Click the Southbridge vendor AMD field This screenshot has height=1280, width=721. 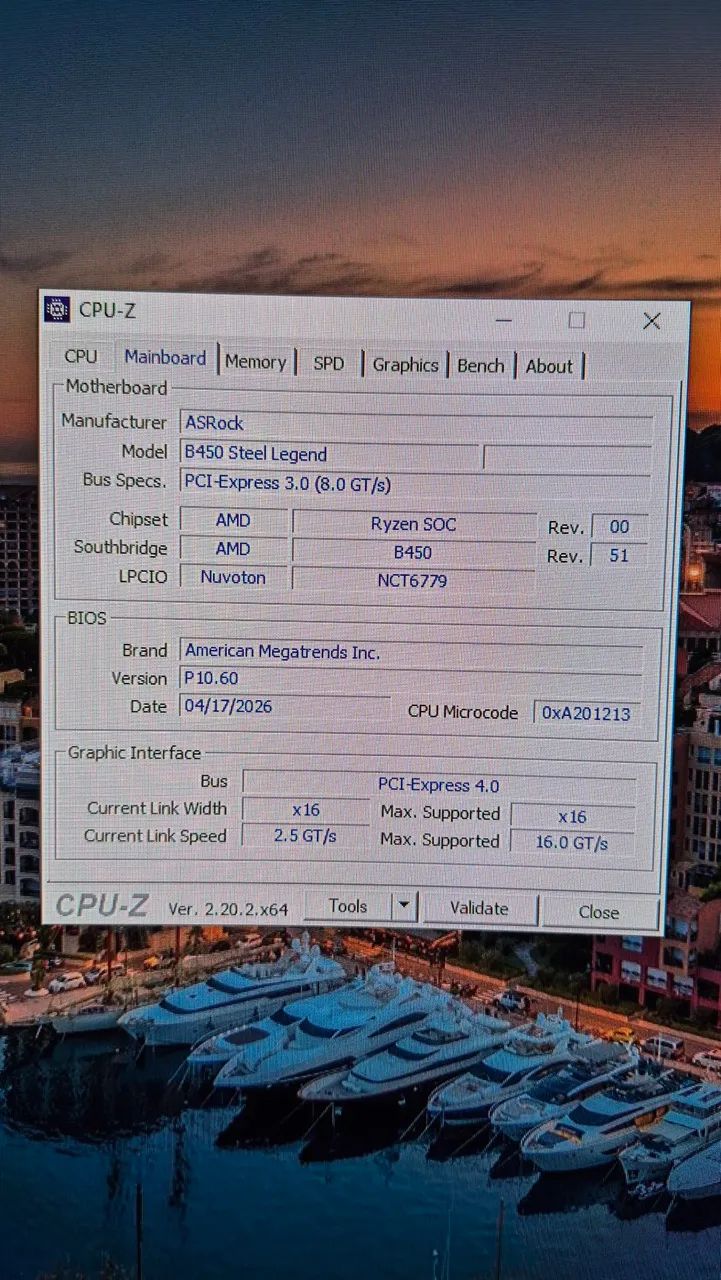point(233,549)
